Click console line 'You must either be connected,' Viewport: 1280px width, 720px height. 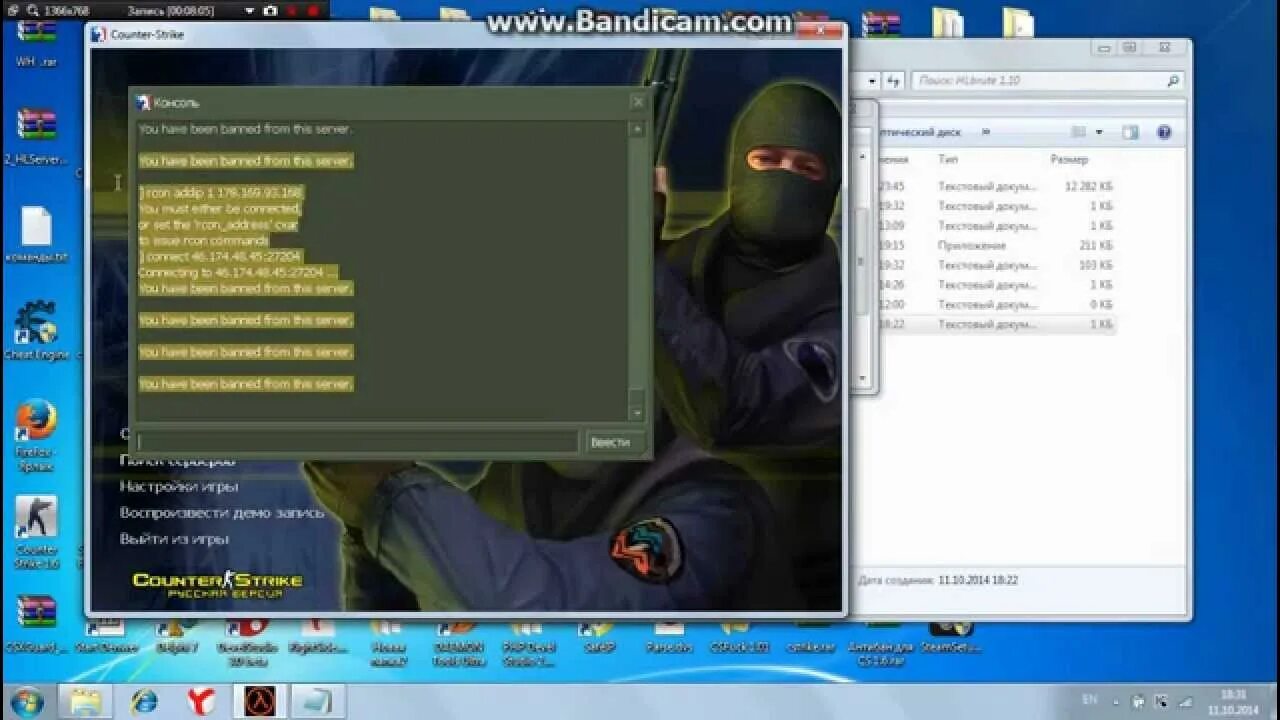220,208
